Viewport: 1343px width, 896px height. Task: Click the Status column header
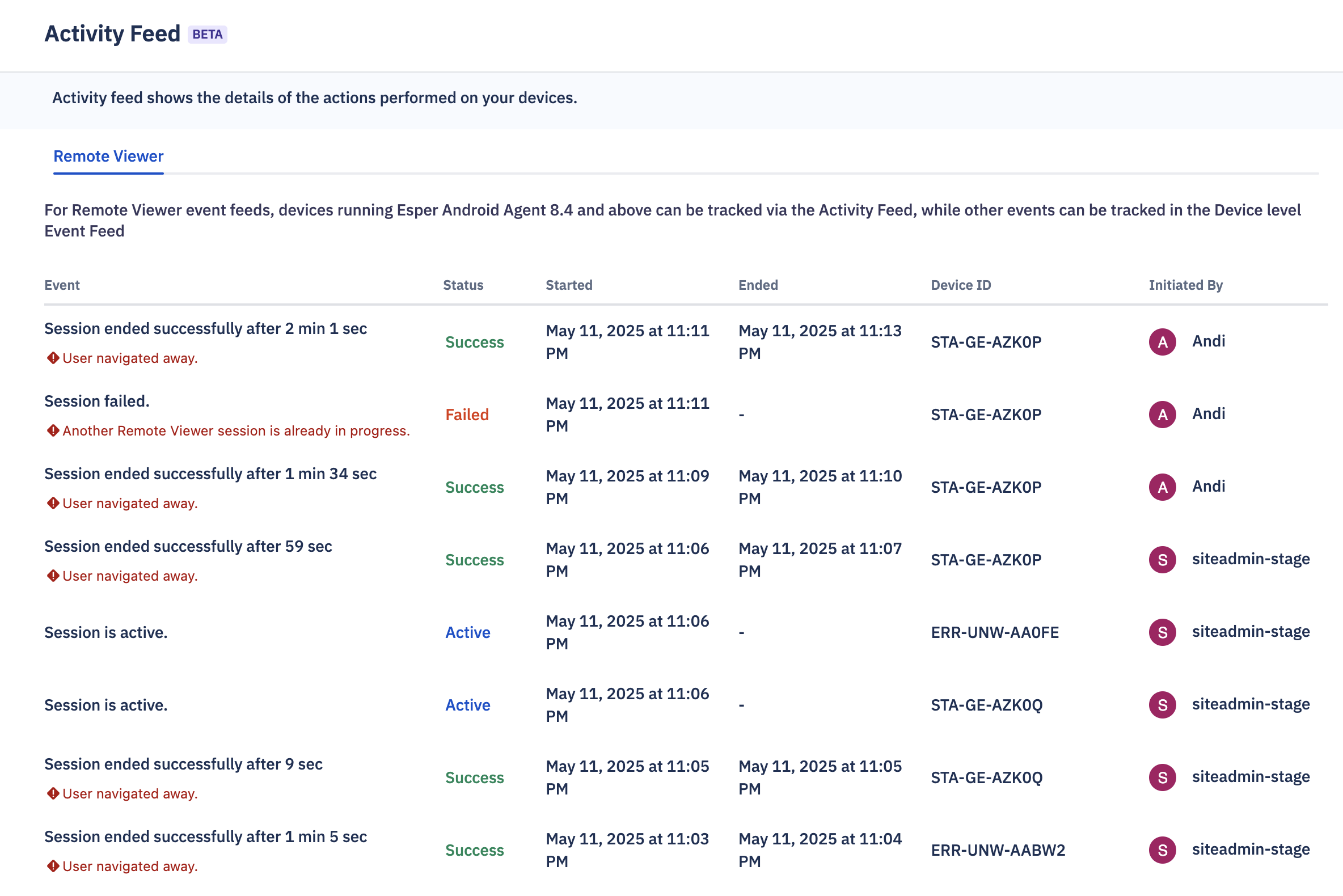click(463, 285)
